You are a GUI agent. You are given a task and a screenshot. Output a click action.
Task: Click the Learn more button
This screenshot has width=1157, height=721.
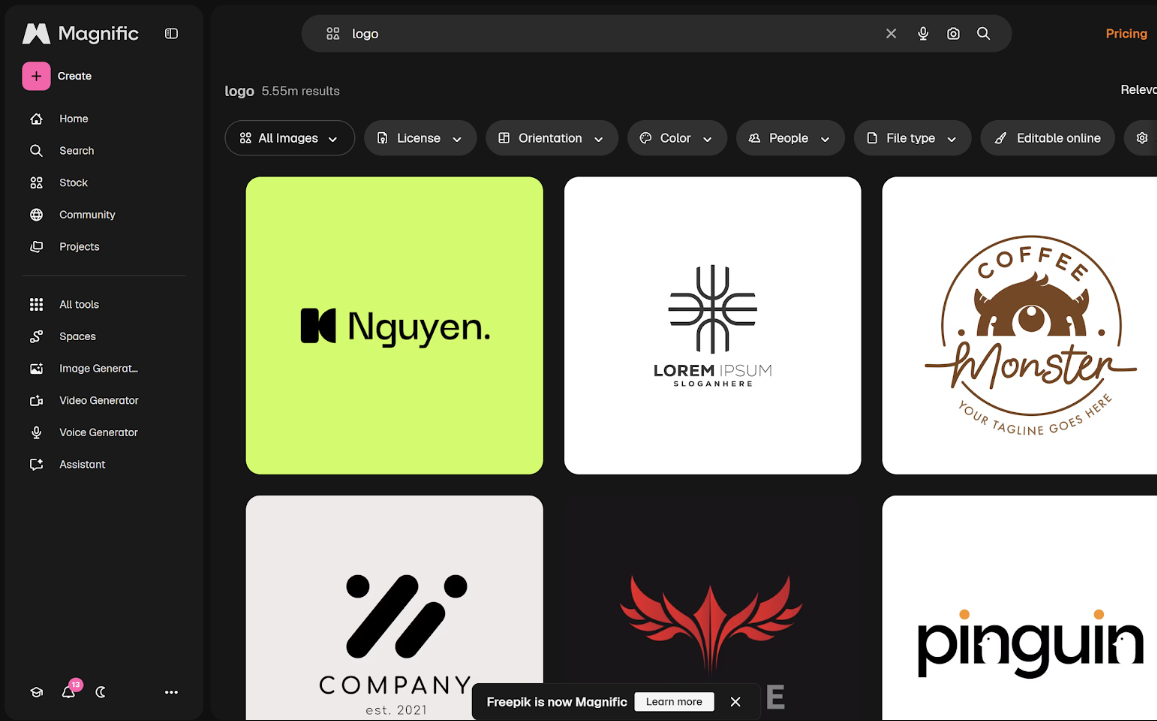[x=674, y=702]
